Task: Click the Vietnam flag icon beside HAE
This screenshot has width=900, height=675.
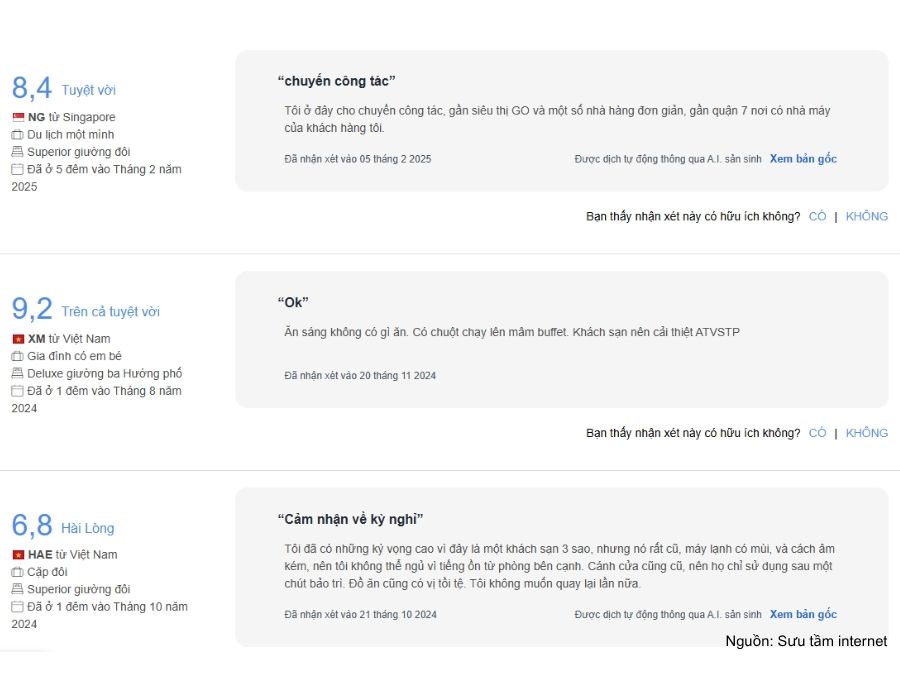Action: (18, 555)
